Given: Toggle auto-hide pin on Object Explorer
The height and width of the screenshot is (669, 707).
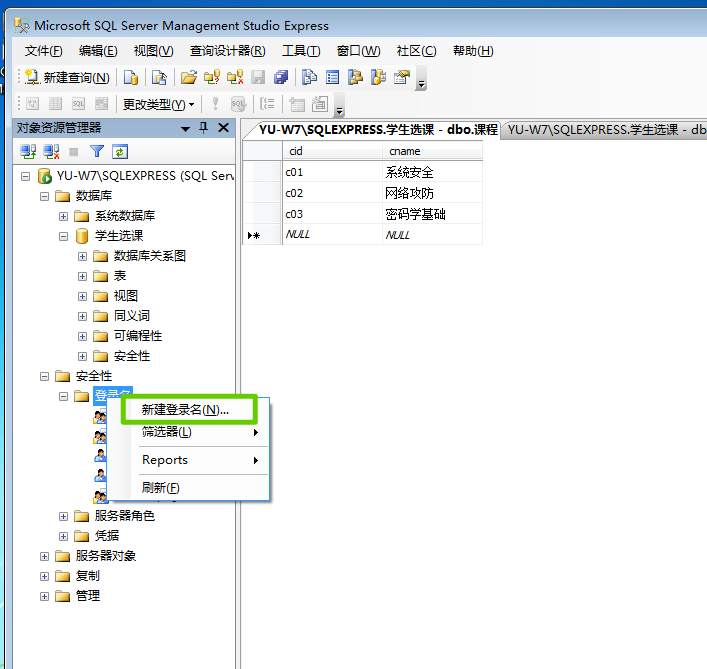Looking at the screenshot, I should click(x=203, y=128).
